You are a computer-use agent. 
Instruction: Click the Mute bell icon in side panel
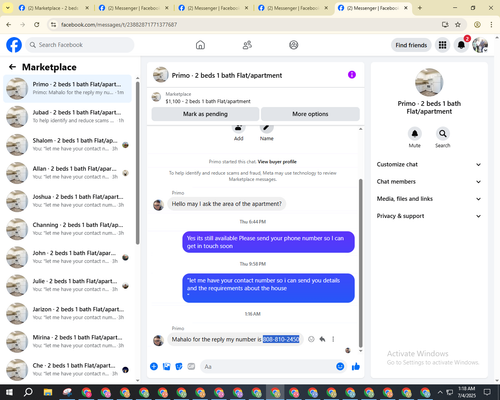pos(415,134)
